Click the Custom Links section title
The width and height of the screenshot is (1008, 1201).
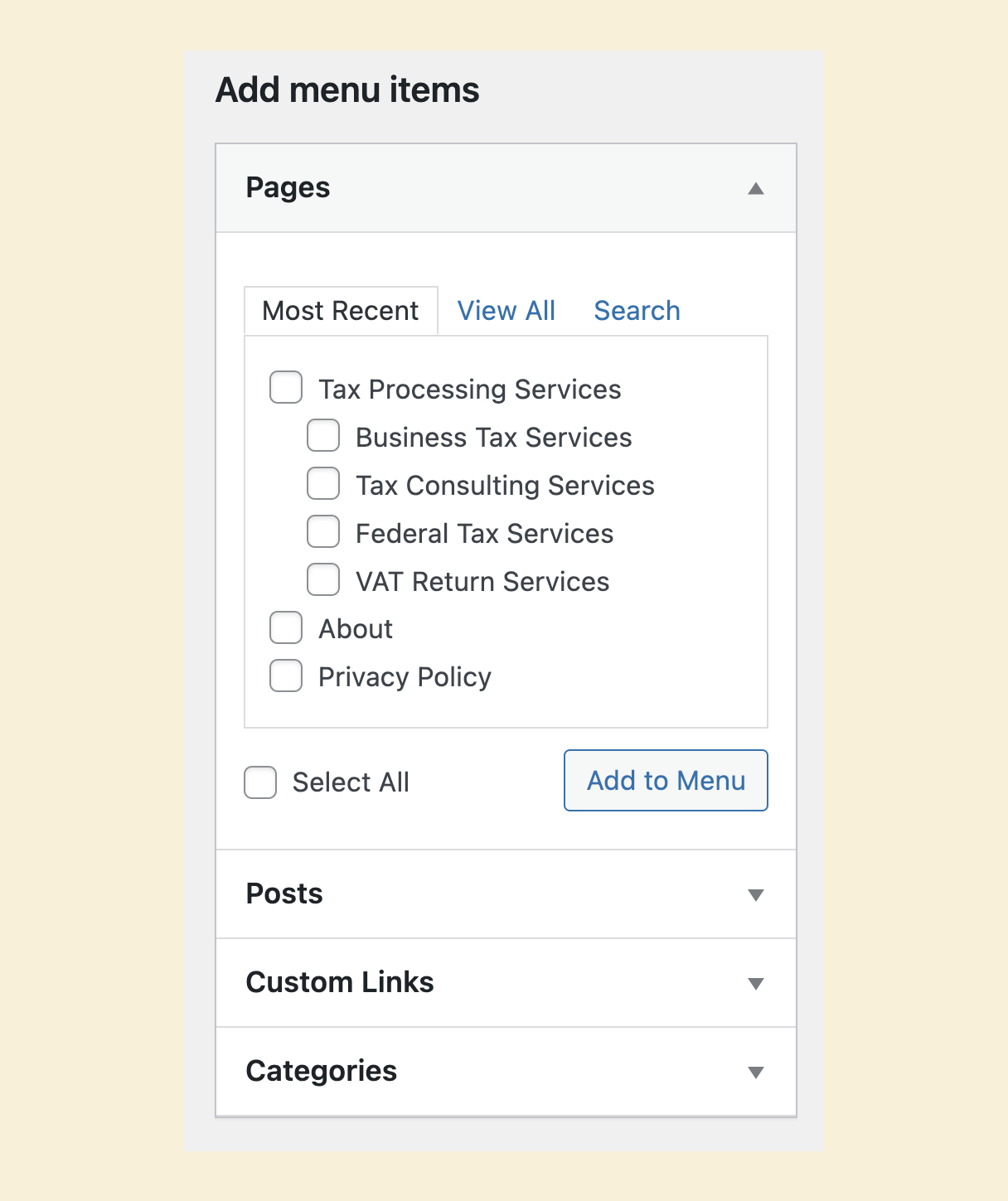340,982
